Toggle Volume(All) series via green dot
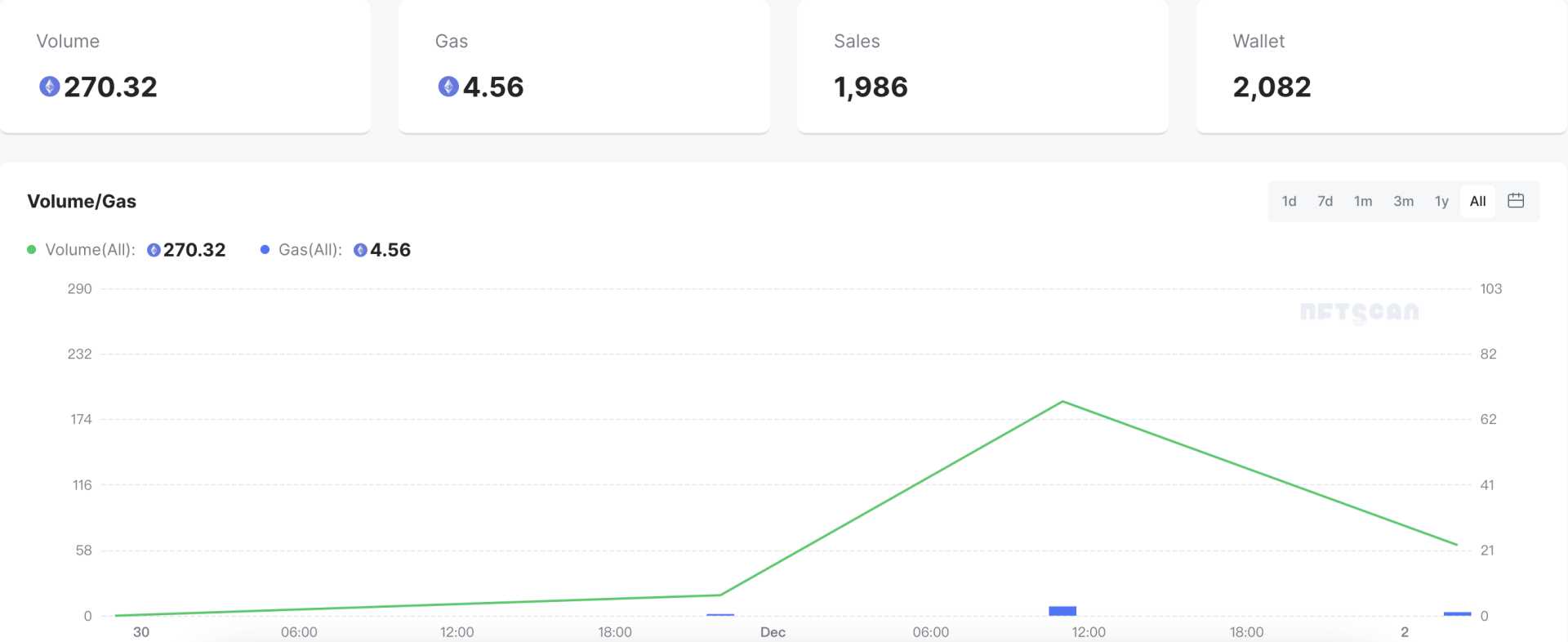Screen dimensions: 1568x642 tap(32, 250)
